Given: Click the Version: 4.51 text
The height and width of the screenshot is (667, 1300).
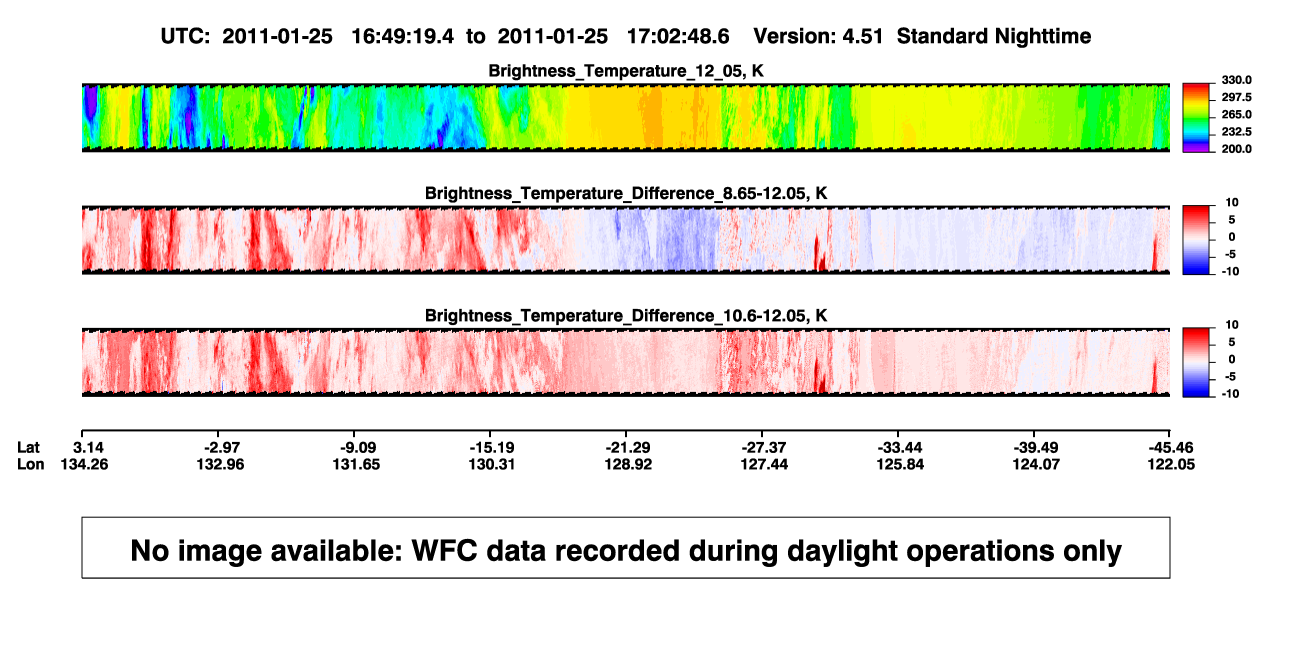Looking at the screenshot, I should 820,37.
